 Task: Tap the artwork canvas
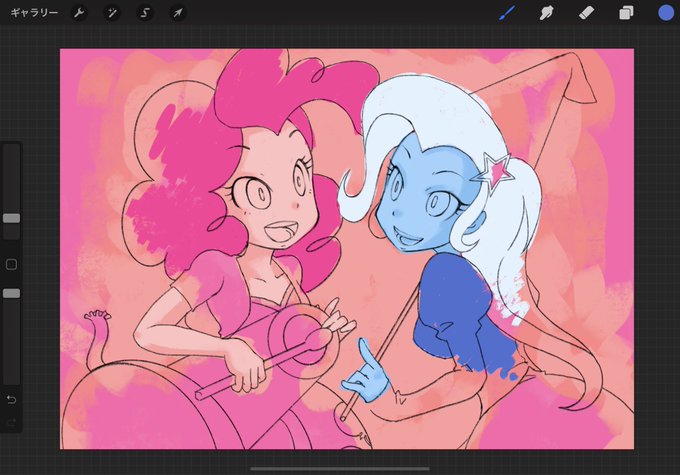click(347, 249)
